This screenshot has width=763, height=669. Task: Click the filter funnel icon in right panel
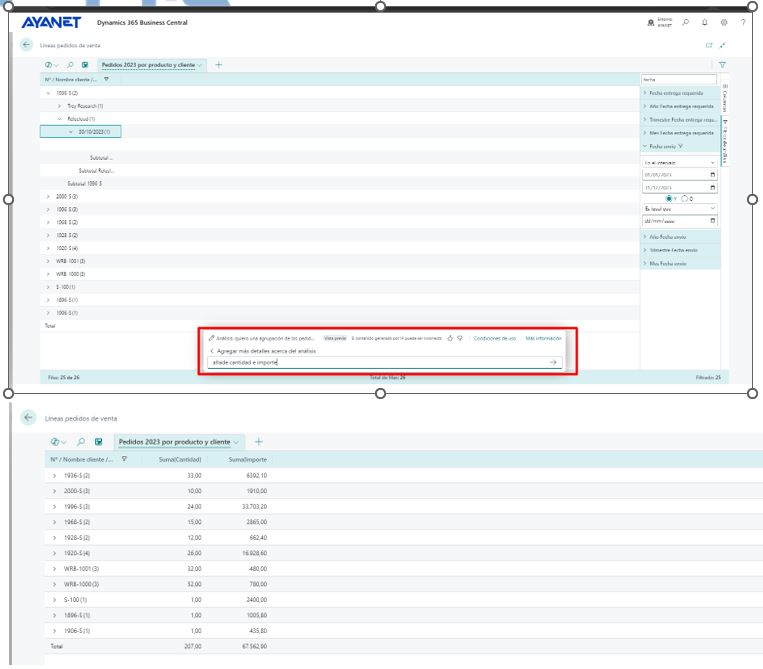click(x=722, y=65)
